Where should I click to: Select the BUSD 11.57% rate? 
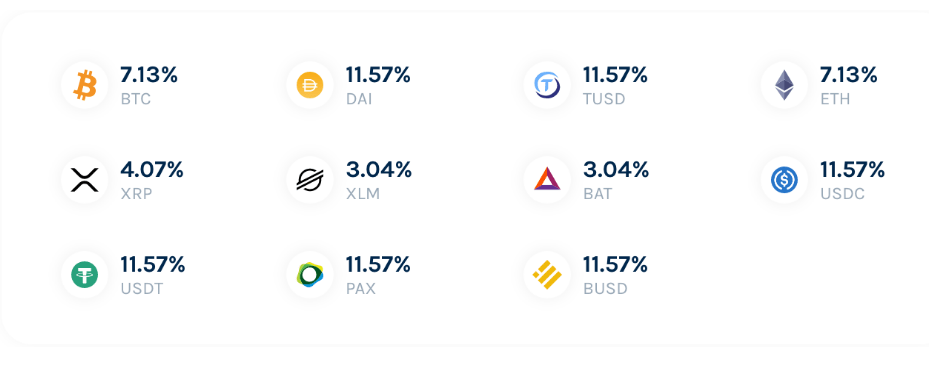(615, 265)
